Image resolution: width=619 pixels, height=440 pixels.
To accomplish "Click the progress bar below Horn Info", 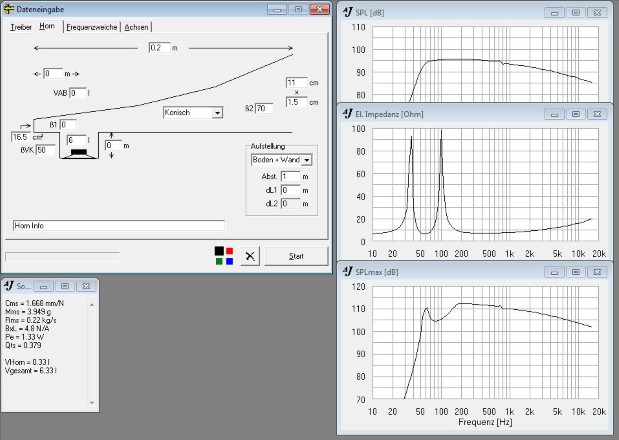I will [62, 257].
